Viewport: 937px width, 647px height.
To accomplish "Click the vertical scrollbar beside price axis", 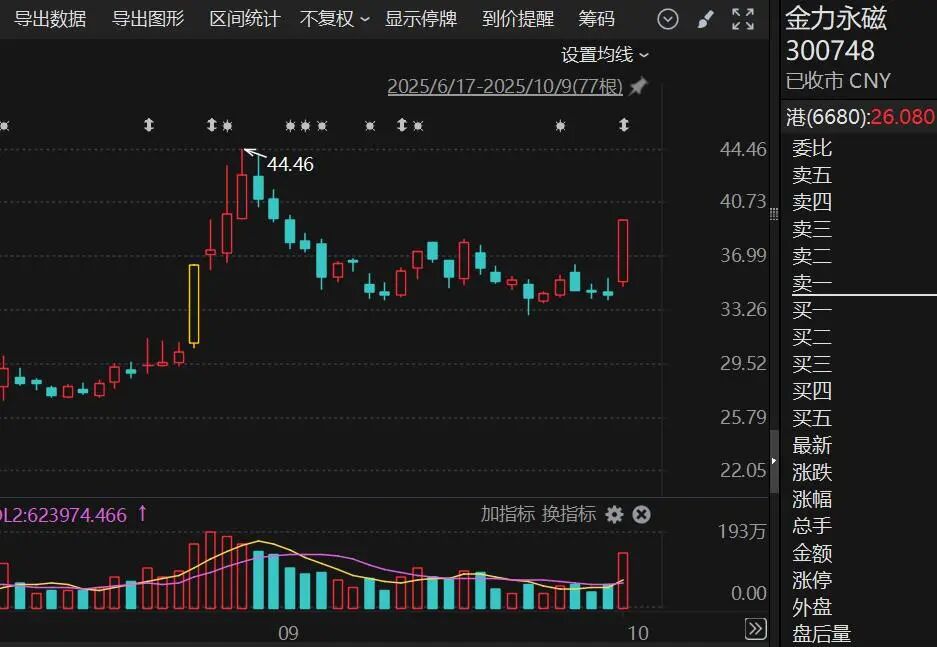I will (x=773, y=460).
